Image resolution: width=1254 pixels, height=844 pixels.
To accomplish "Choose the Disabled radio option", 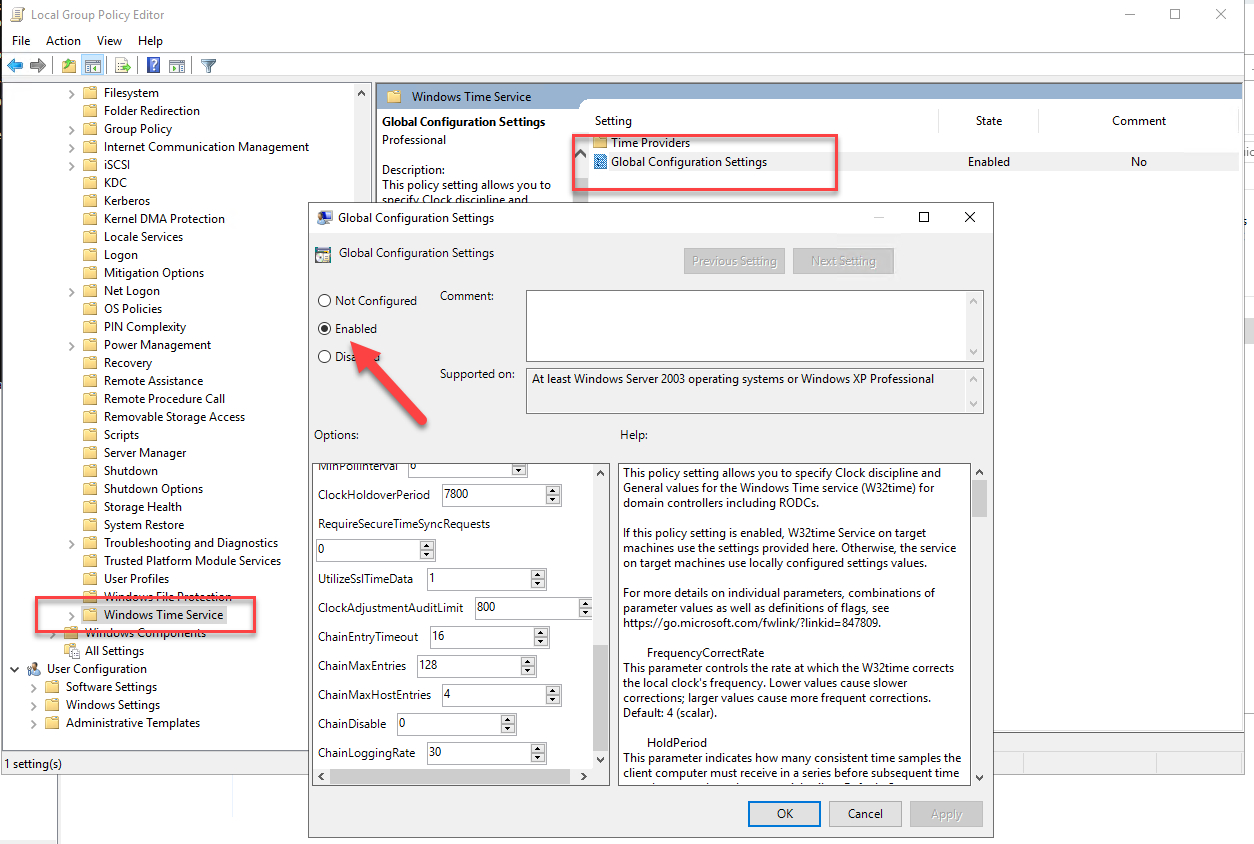I will coord(324,357).
